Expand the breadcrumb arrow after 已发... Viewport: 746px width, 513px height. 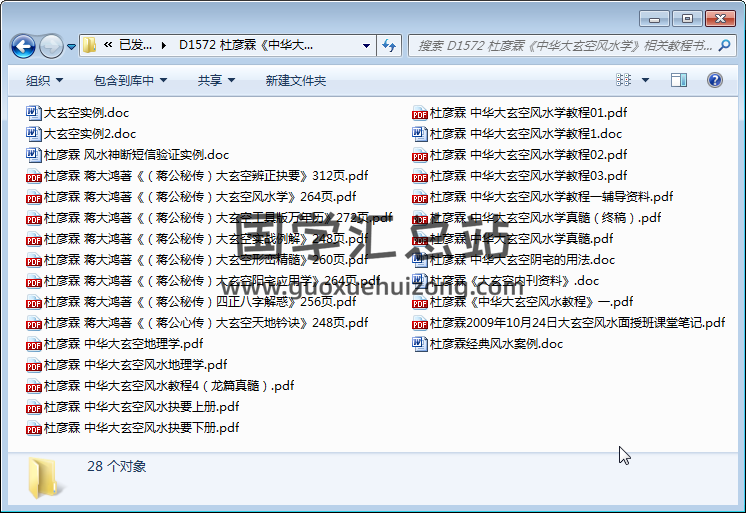click(164, 46)
